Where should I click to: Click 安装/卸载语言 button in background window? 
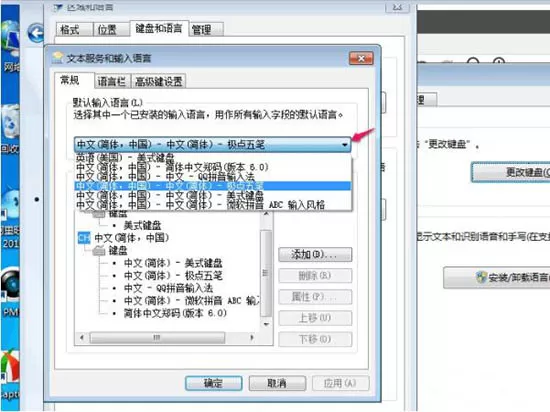(497, 278)
